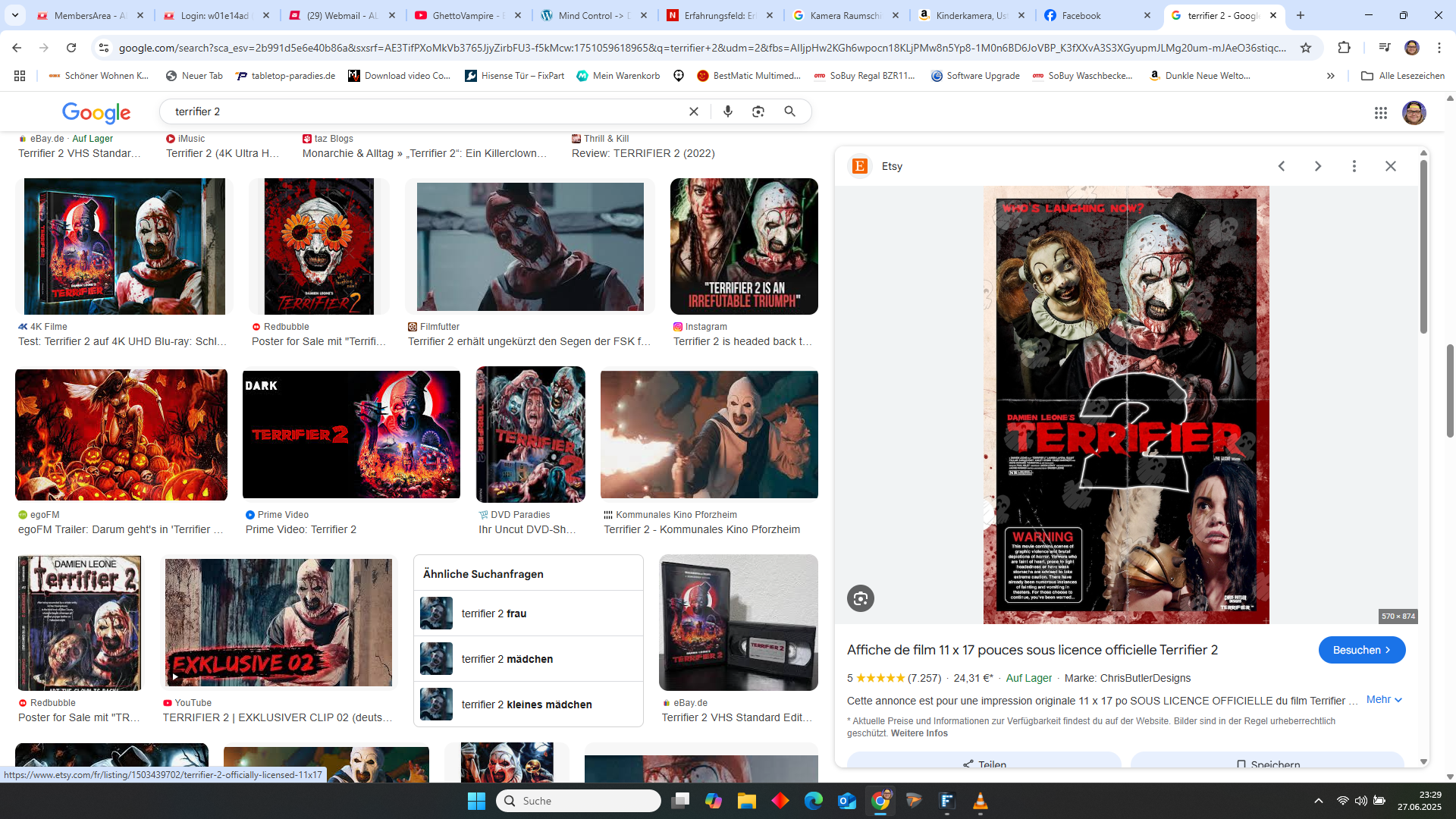Screen dimensions: 1456x819
Task: Open the large Etsy poster preview image
Action: coord(1126,405)
